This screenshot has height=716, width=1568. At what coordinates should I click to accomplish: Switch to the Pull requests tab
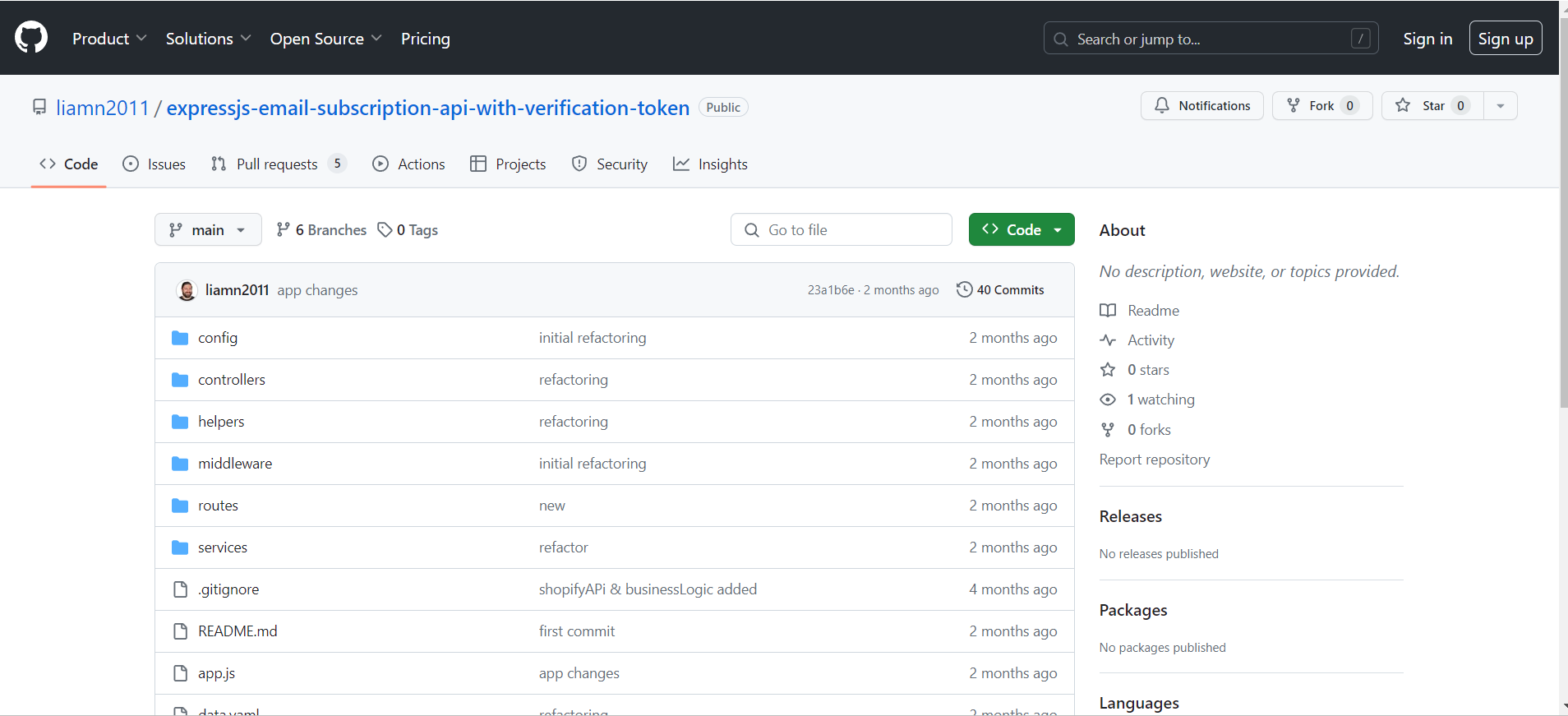click(279, 164)
